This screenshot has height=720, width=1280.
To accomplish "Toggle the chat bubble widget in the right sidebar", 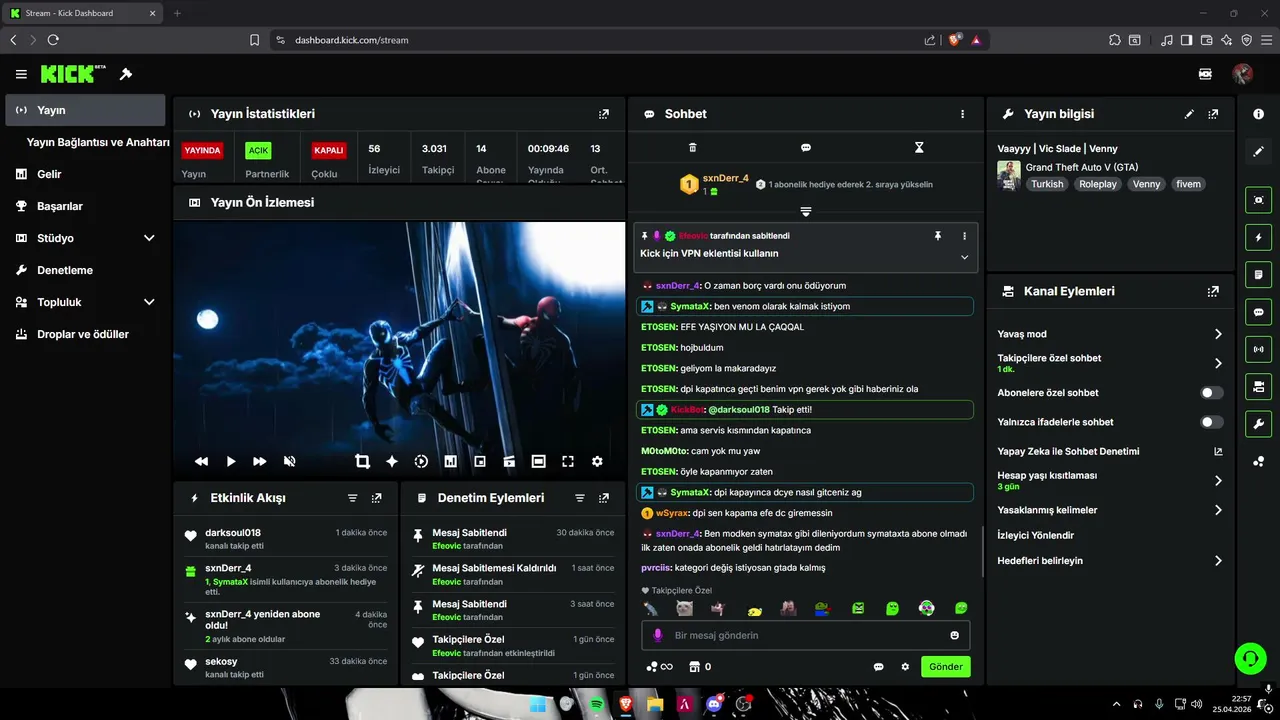I will [1259, 312].
